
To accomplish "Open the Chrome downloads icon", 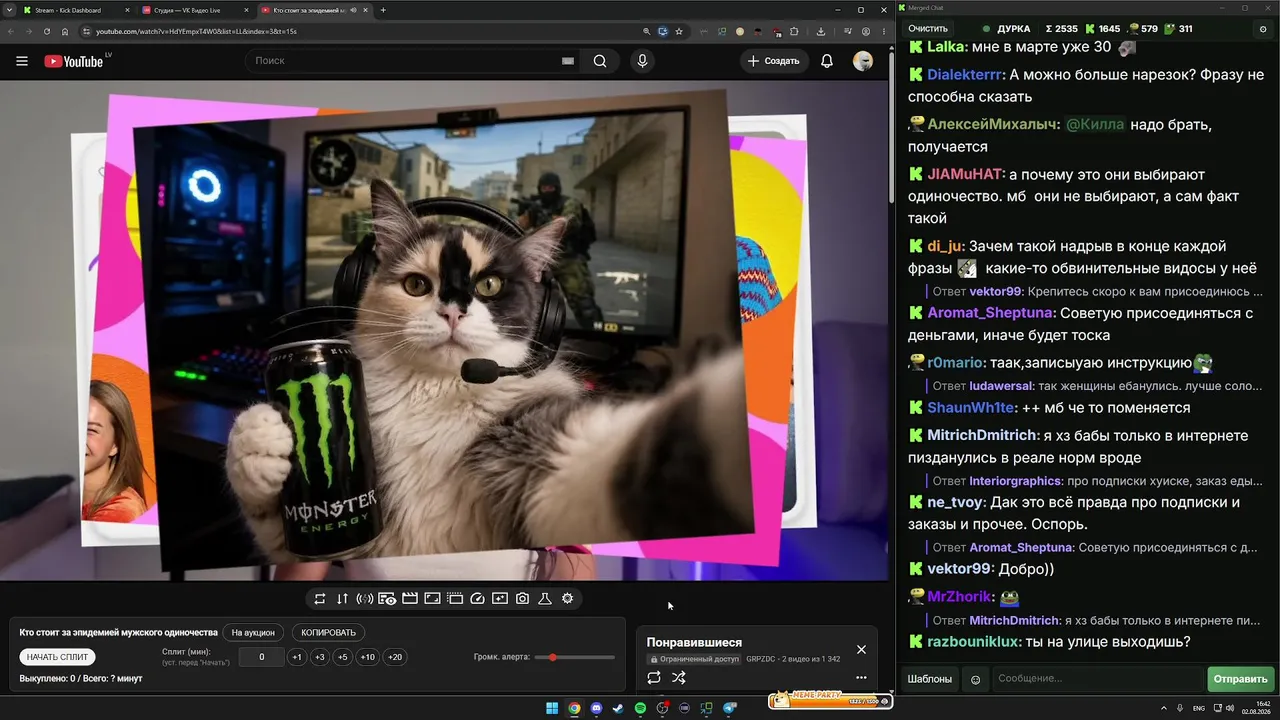I will click(821, 31).
